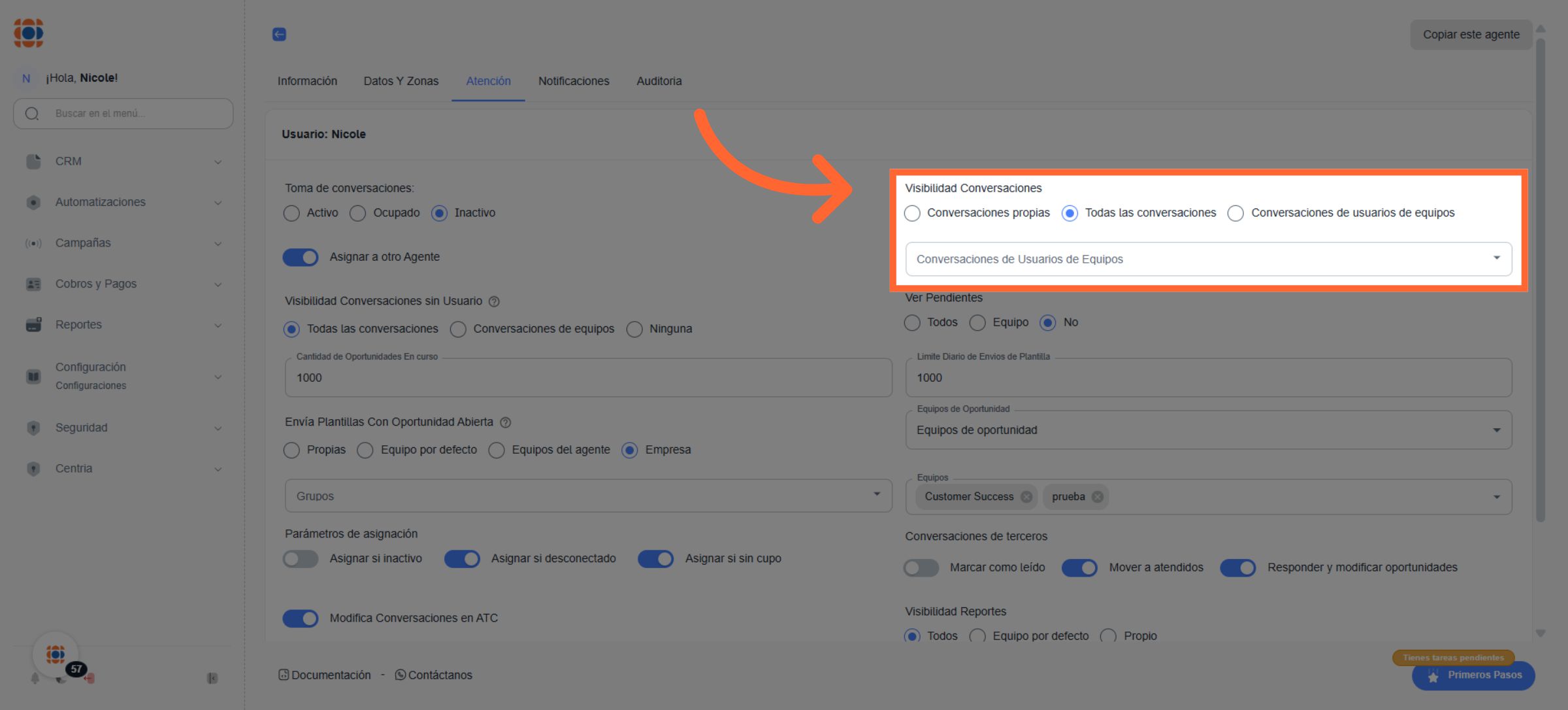The image size is (1568, 710).
Task: Toggle the Asignar a otro Agente switch
Action: pos(301,258)
